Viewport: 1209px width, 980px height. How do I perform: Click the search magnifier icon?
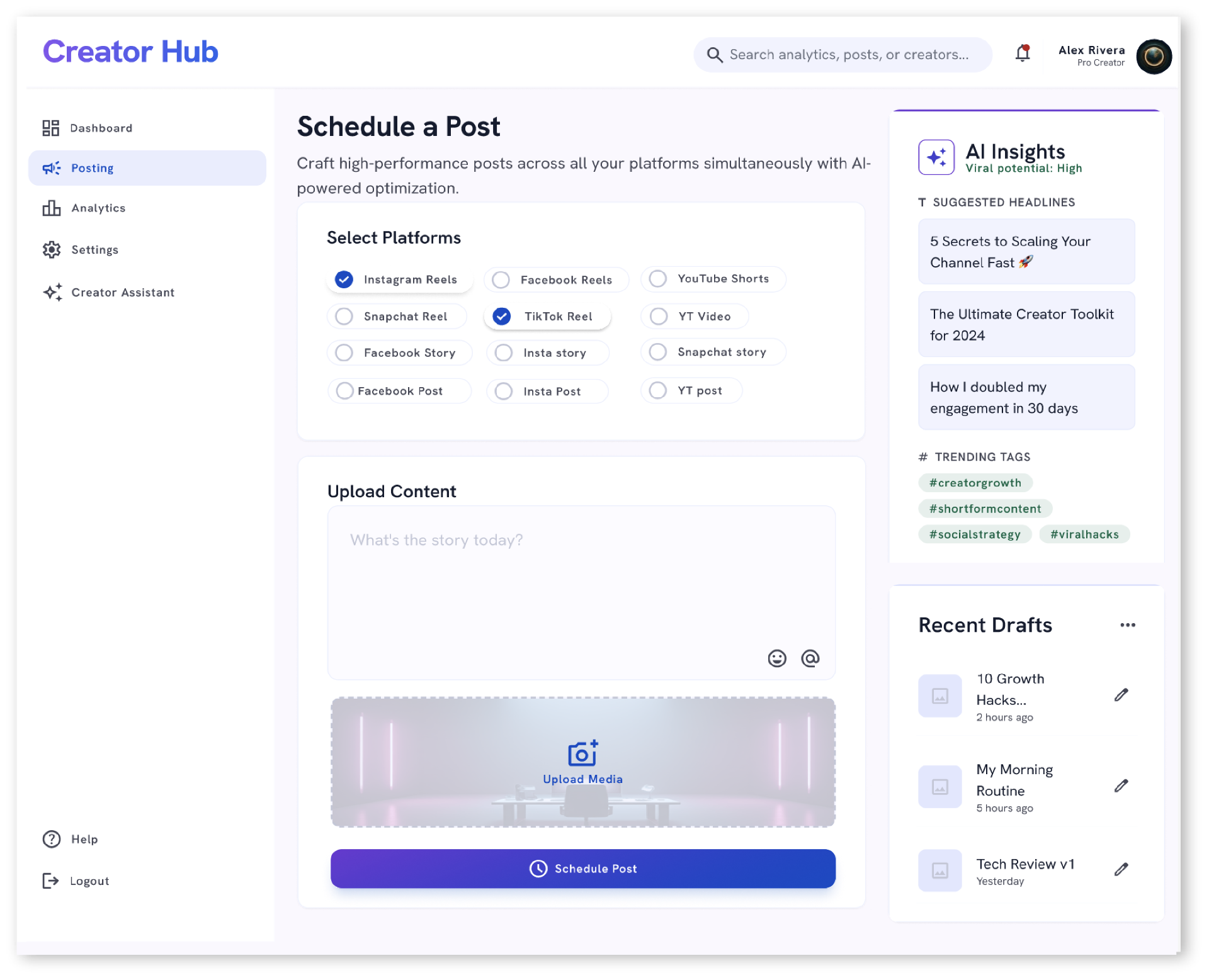point(714,55)
